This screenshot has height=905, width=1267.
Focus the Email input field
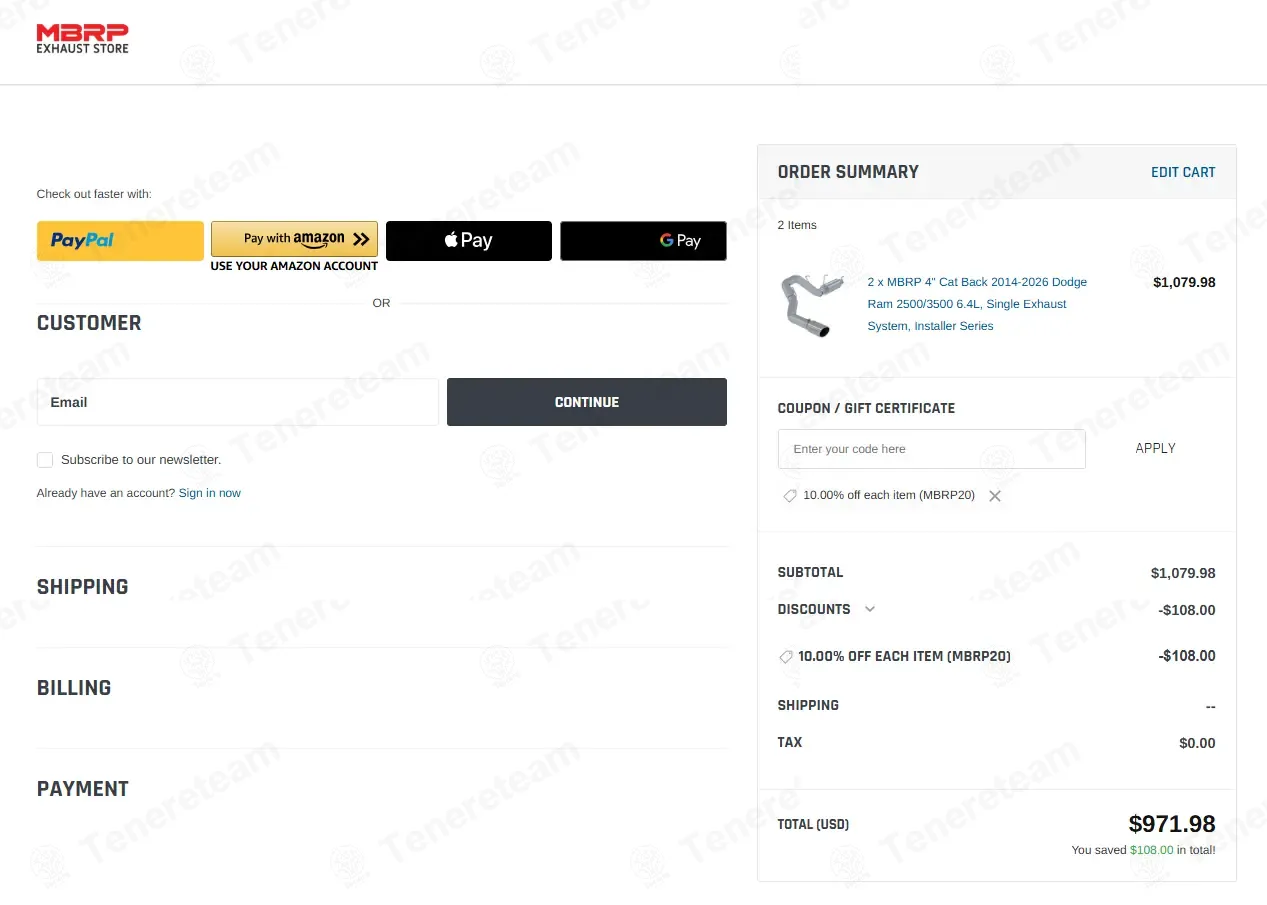(238, 402)
